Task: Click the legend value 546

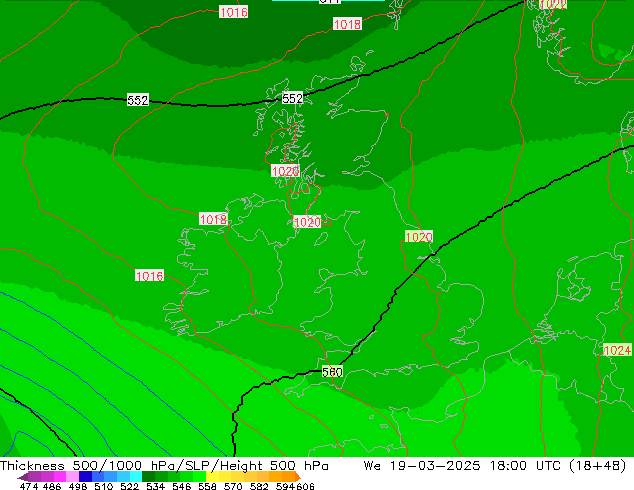Action: (182, 486)
